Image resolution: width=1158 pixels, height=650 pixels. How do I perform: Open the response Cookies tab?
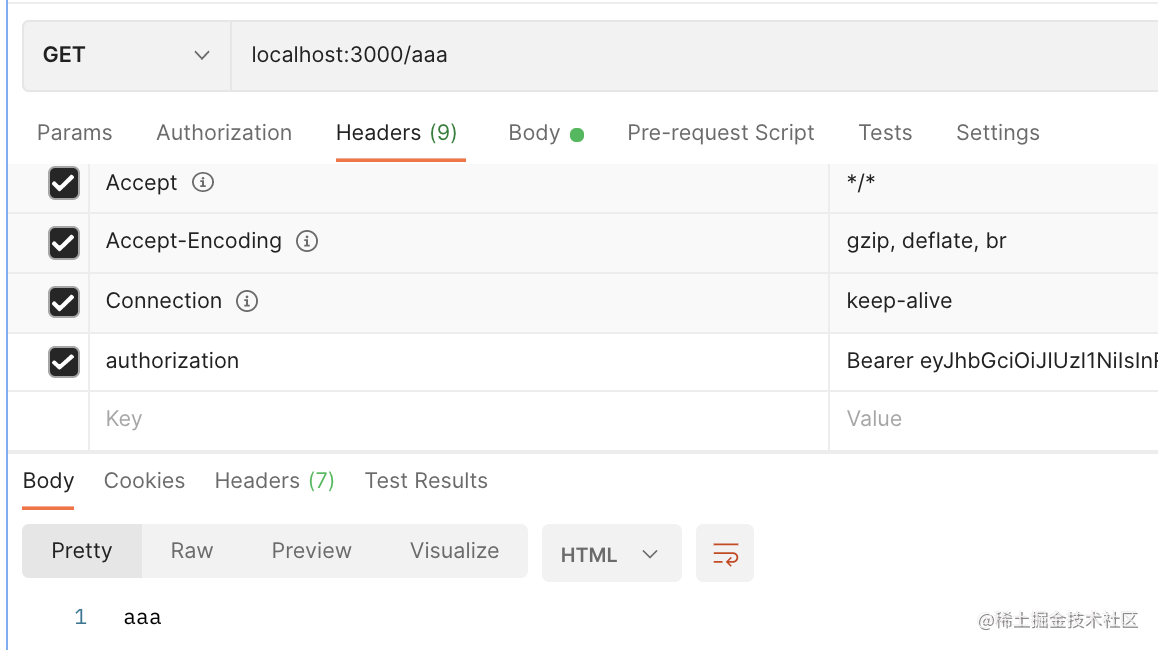tap(144, 481)
